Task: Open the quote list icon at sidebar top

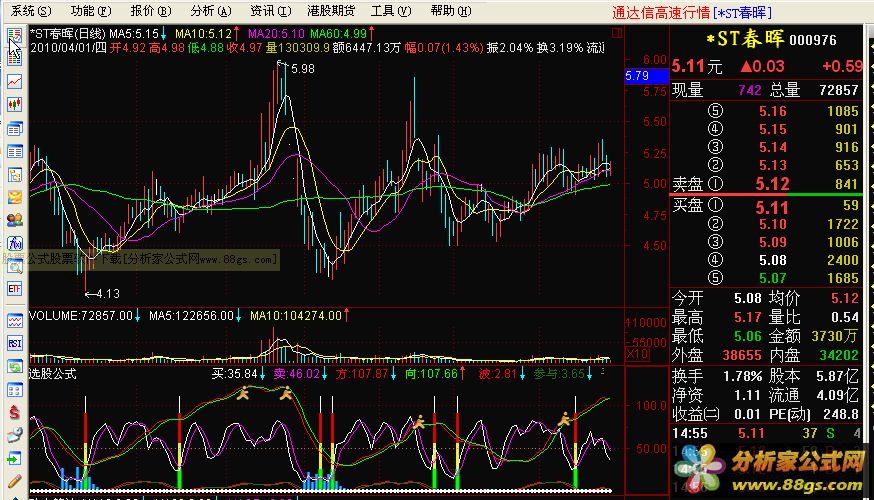Action: 14,36
